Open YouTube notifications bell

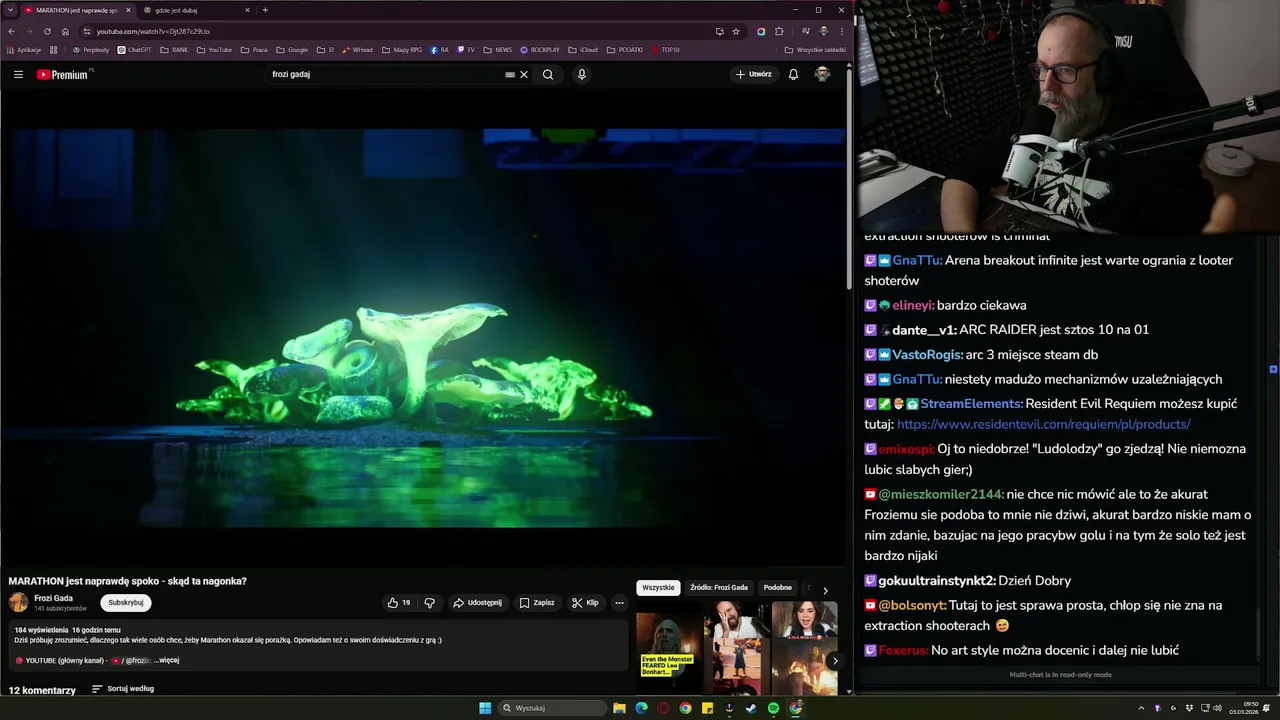coord(793,74)
